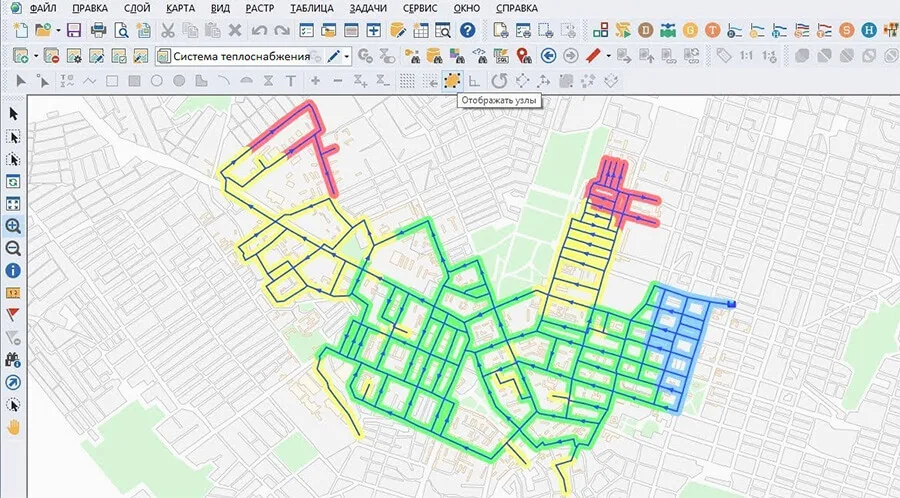Click the brown D circle icon
This screenshot has width=900, height=498.
pos(646,30)
